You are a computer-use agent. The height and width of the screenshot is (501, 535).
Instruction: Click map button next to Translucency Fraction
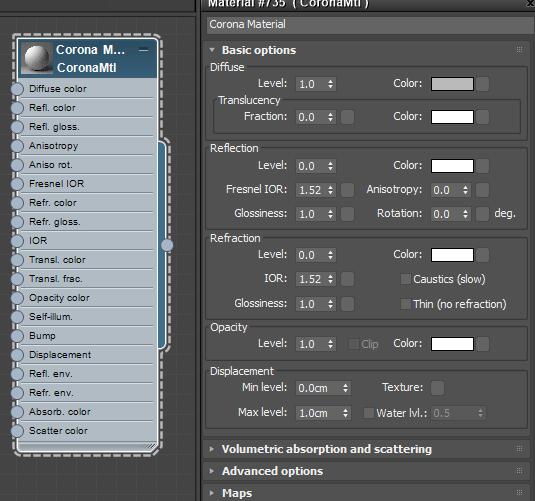(x=347, y=117)
